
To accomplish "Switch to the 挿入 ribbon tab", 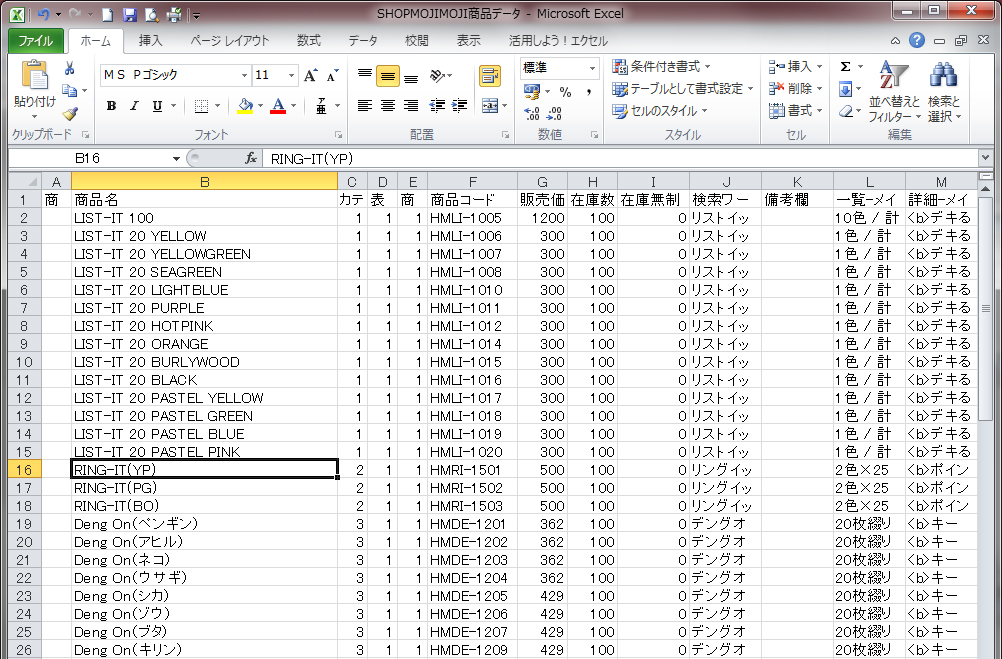I will (150, 41).
